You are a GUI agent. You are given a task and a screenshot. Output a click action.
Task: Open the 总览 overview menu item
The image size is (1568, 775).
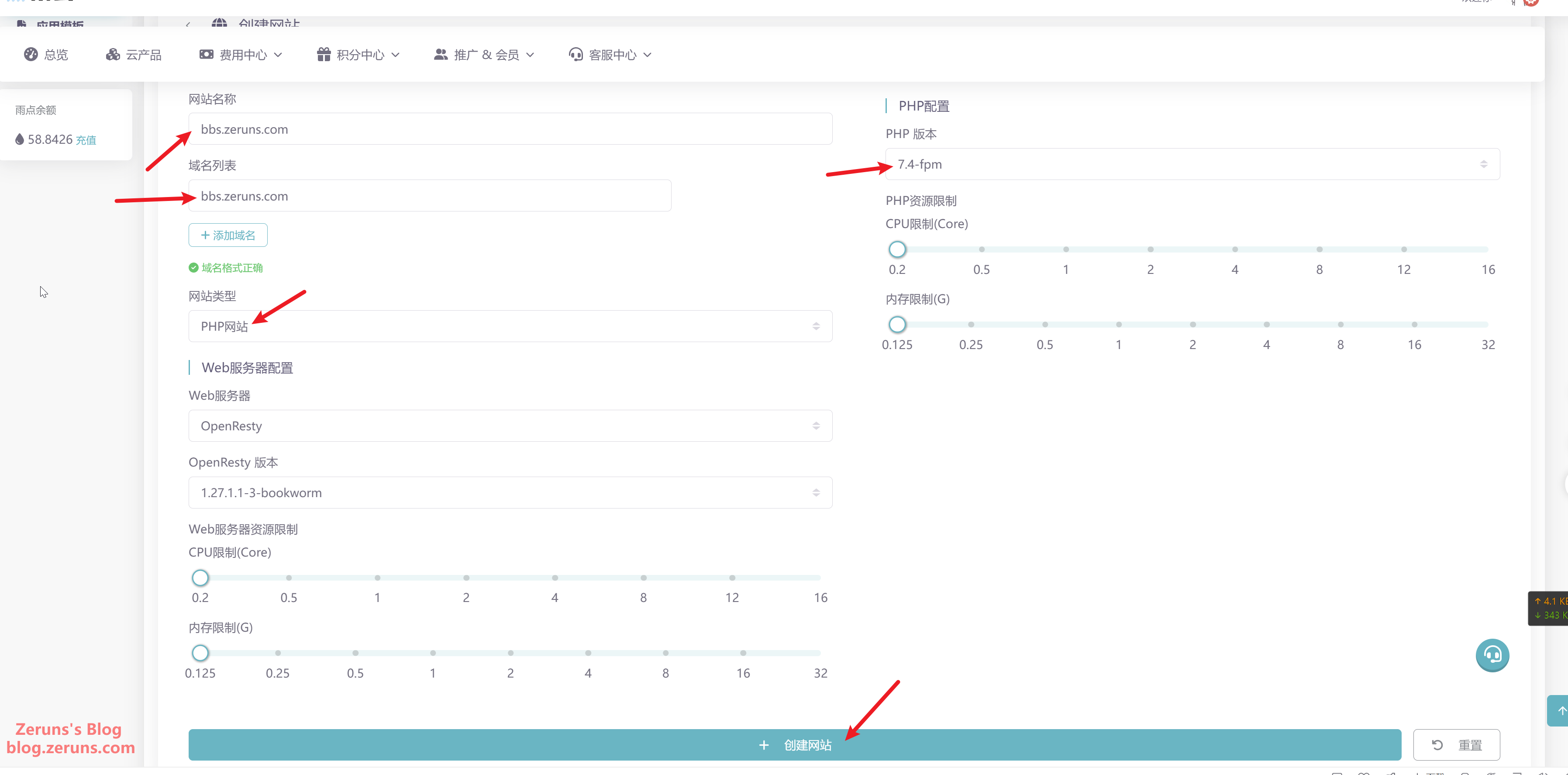[x=46, y=55]
